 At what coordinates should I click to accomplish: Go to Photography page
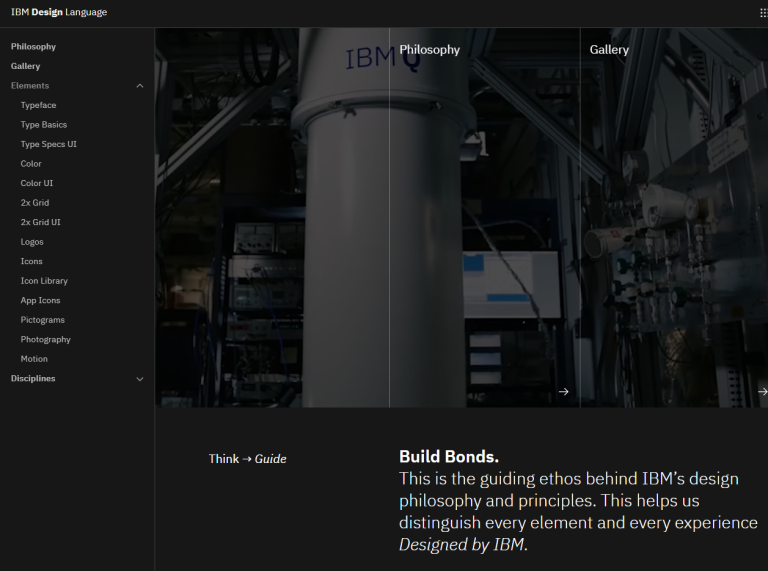tap(46, 339)
